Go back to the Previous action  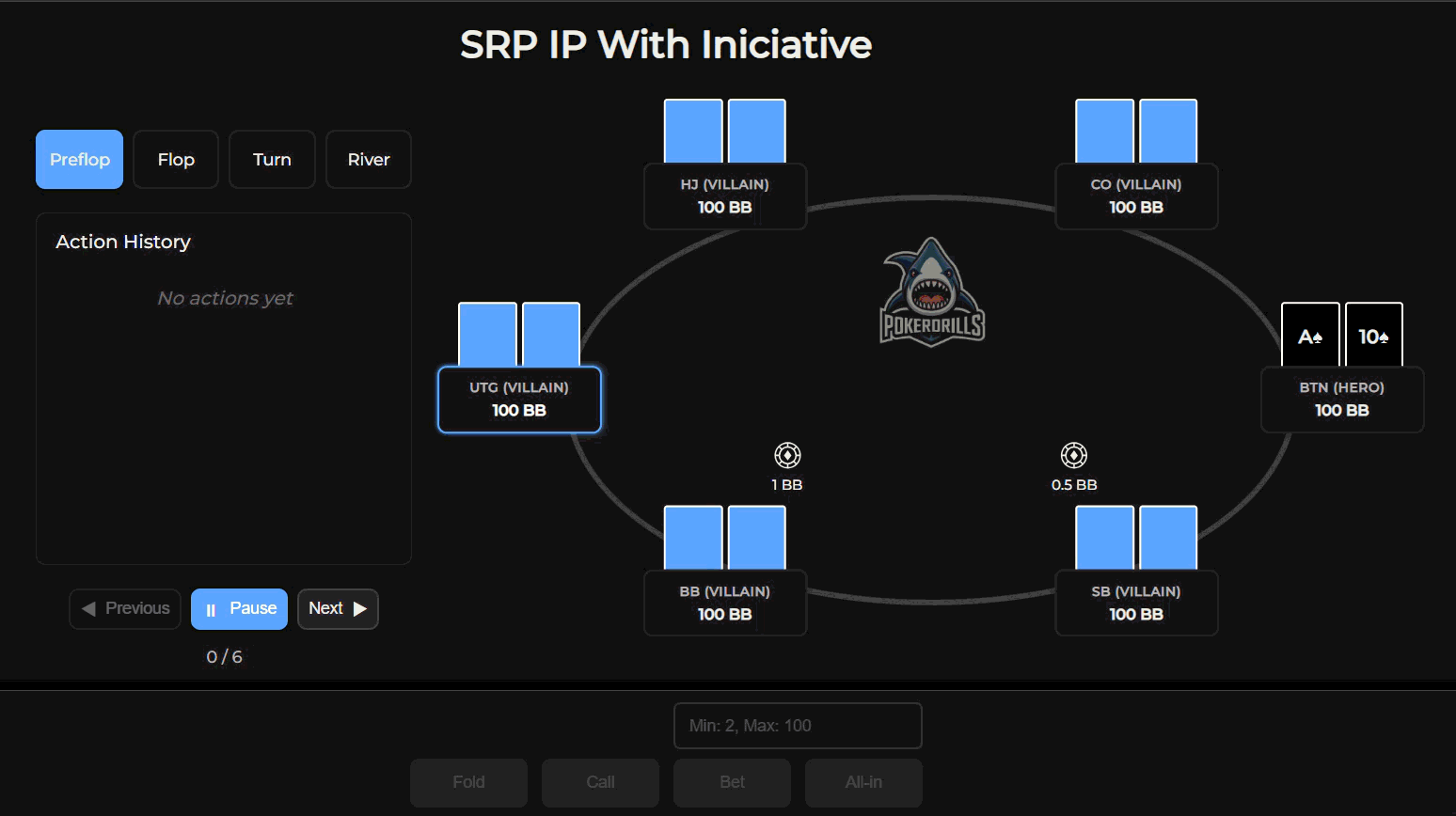[125, 609]
